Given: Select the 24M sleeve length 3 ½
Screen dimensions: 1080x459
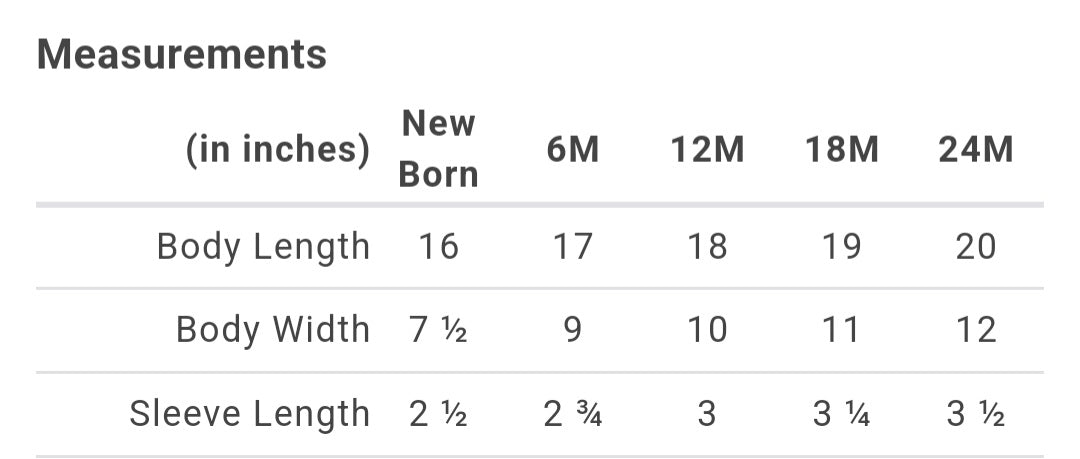Looking at the screenshot, I should (975, 413).
